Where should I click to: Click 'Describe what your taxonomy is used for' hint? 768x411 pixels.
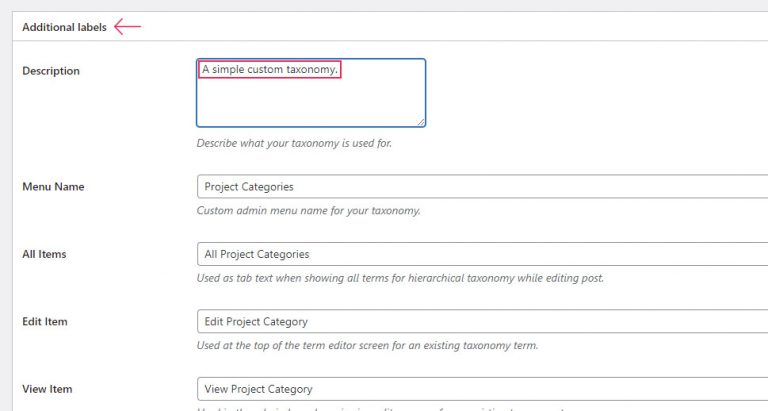(x=294, y=143)
